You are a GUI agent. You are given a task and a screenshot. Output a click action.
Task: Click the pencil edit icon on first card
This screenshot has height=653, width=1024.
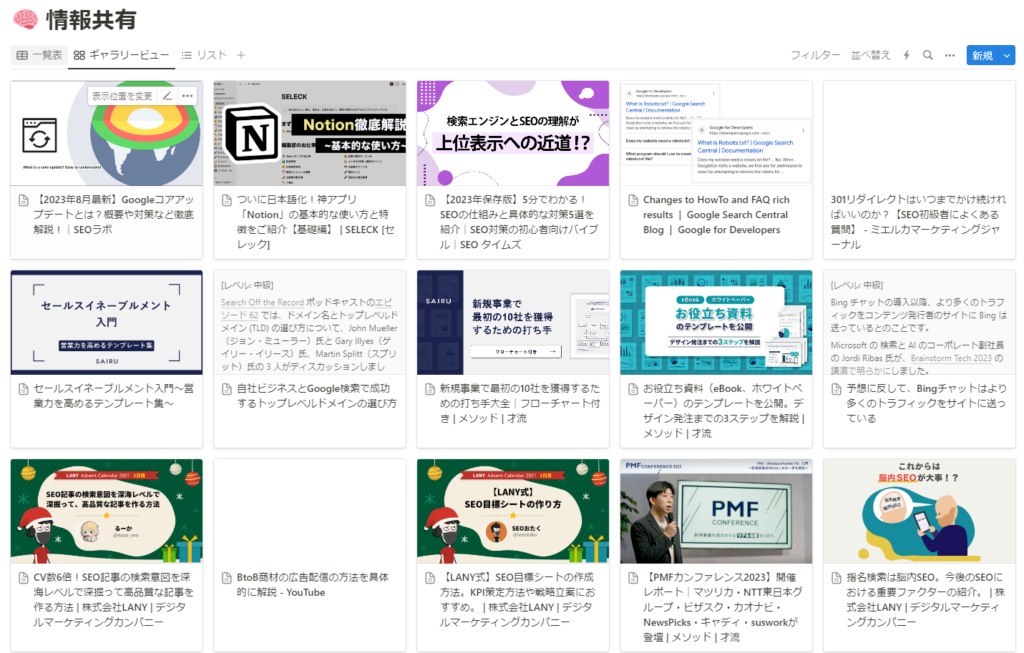(167, 96)
